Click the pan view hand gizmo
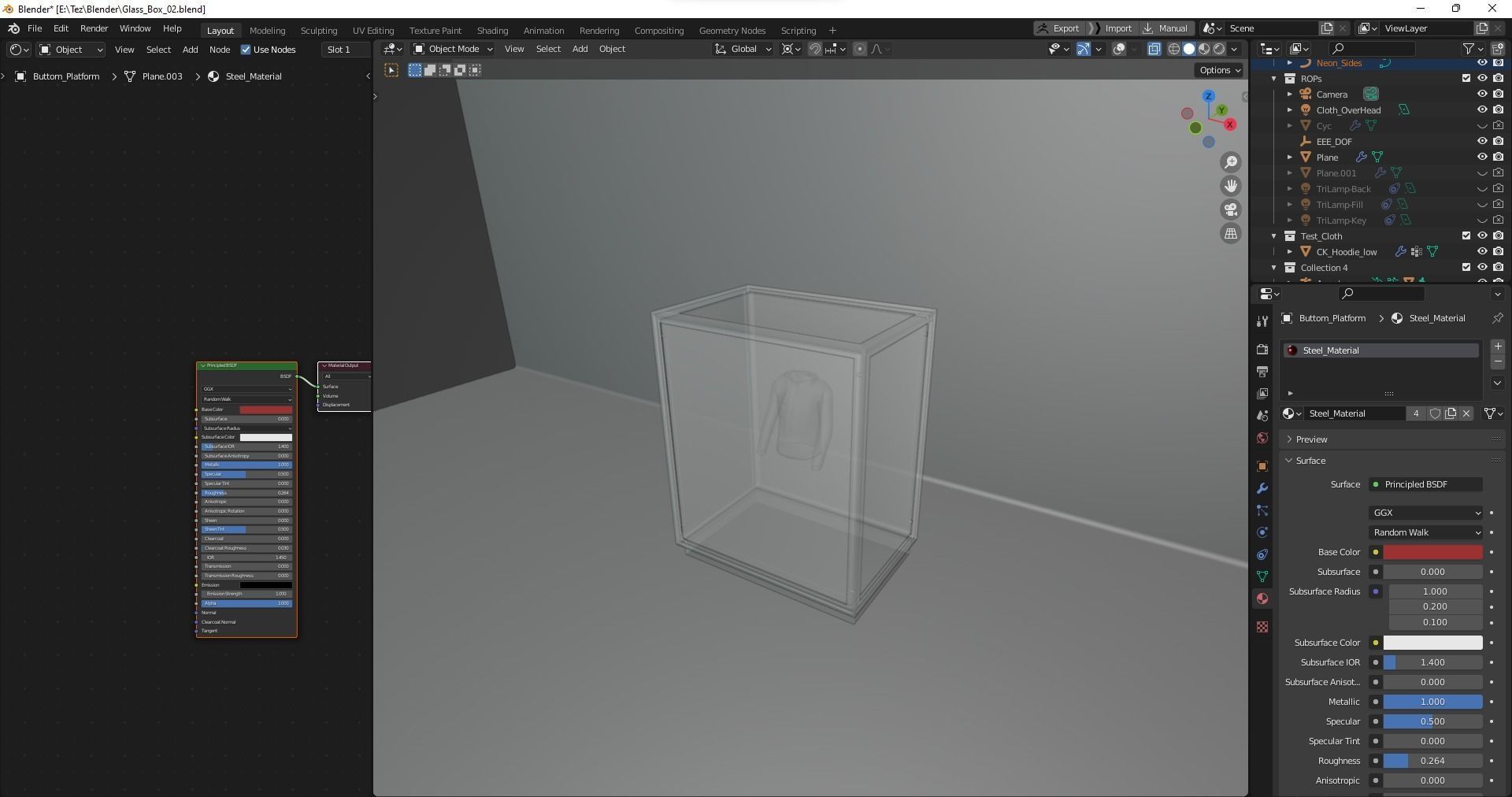The image size is (1512, 797). point(1230,186)
